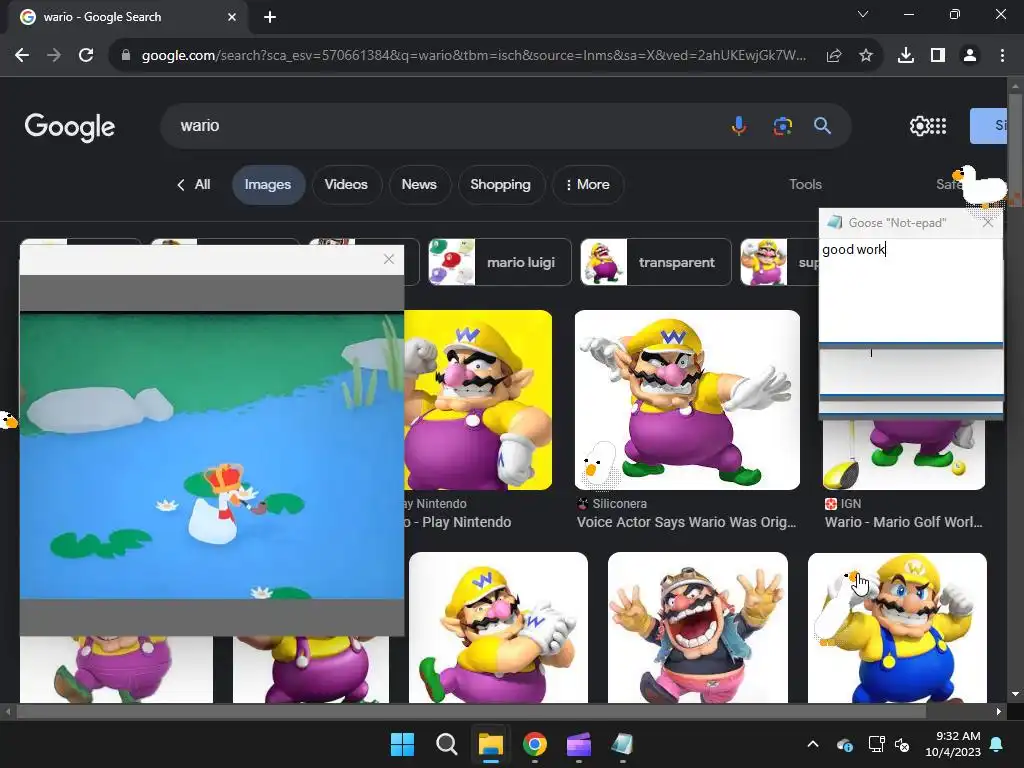
Task: Click the Siliconera source label
Action: pyautogui.click(x=619, y=504)
